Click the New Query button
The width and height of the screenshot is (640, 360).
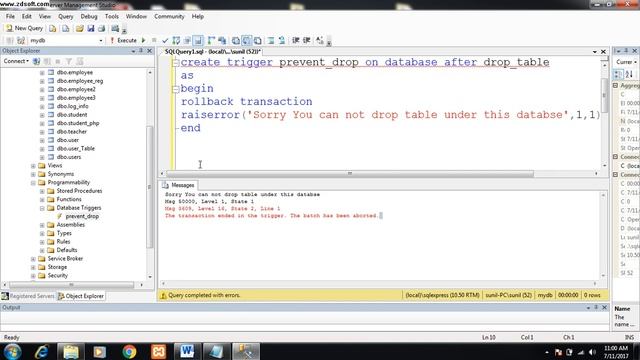[x=24, y=28]
